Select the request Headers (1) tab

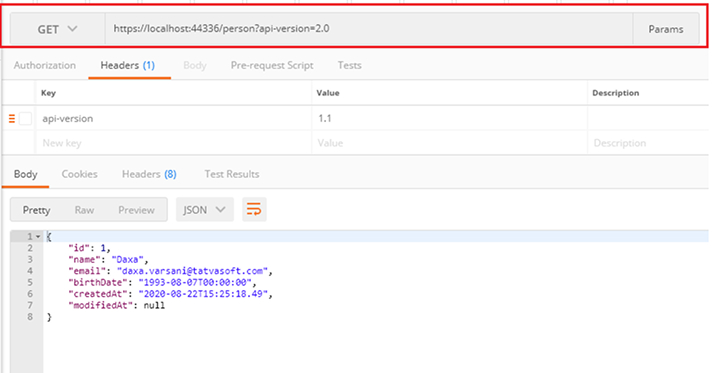[128, 65]
